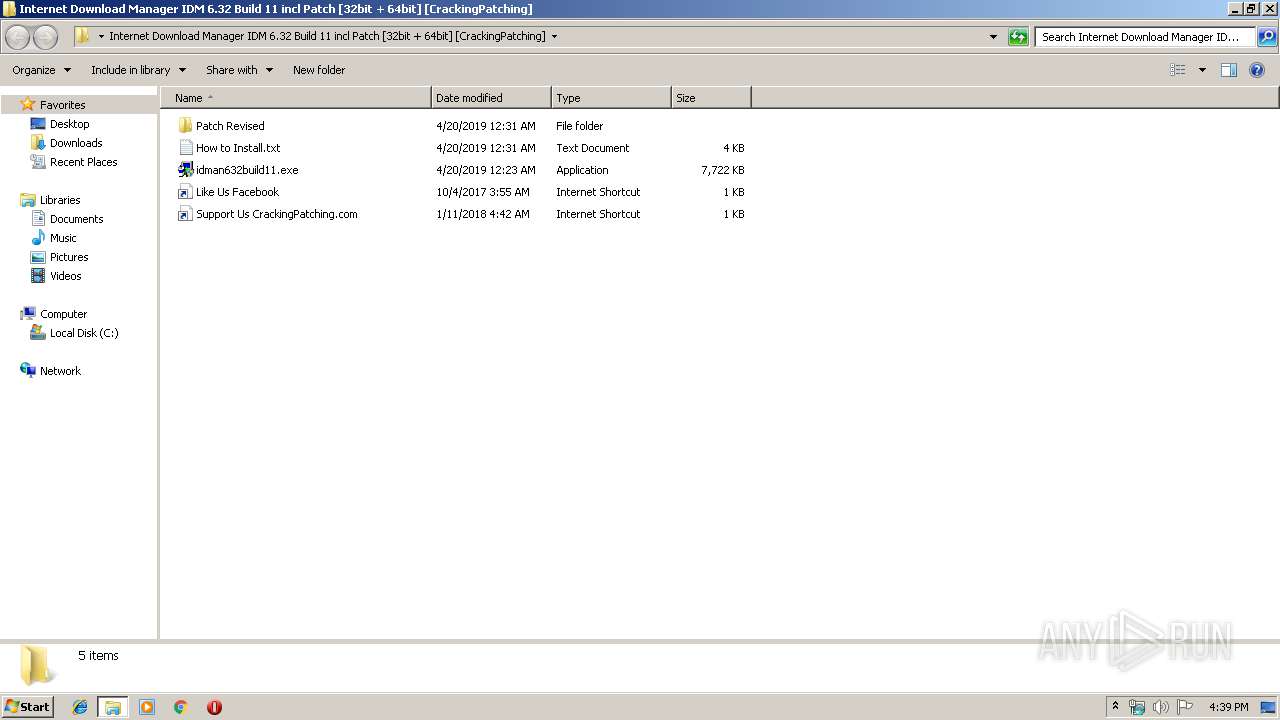Expand the address bar history dropdown

click(x=993, y=37)
